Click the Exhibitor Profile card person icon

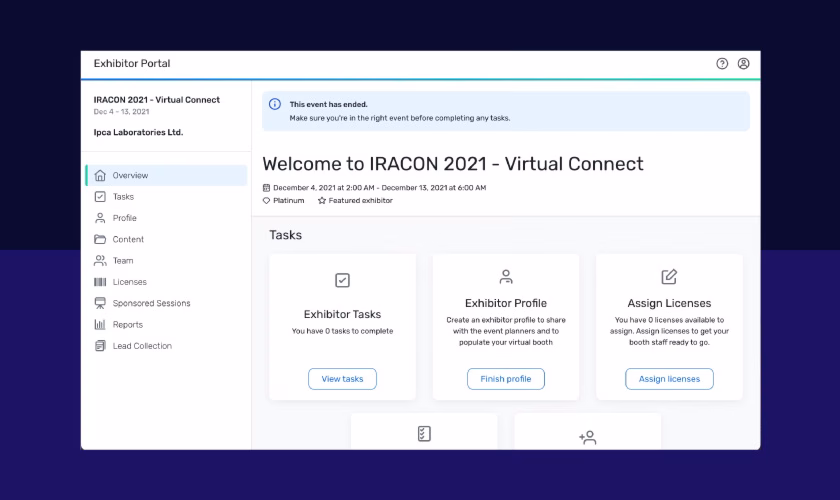point(506,277)
